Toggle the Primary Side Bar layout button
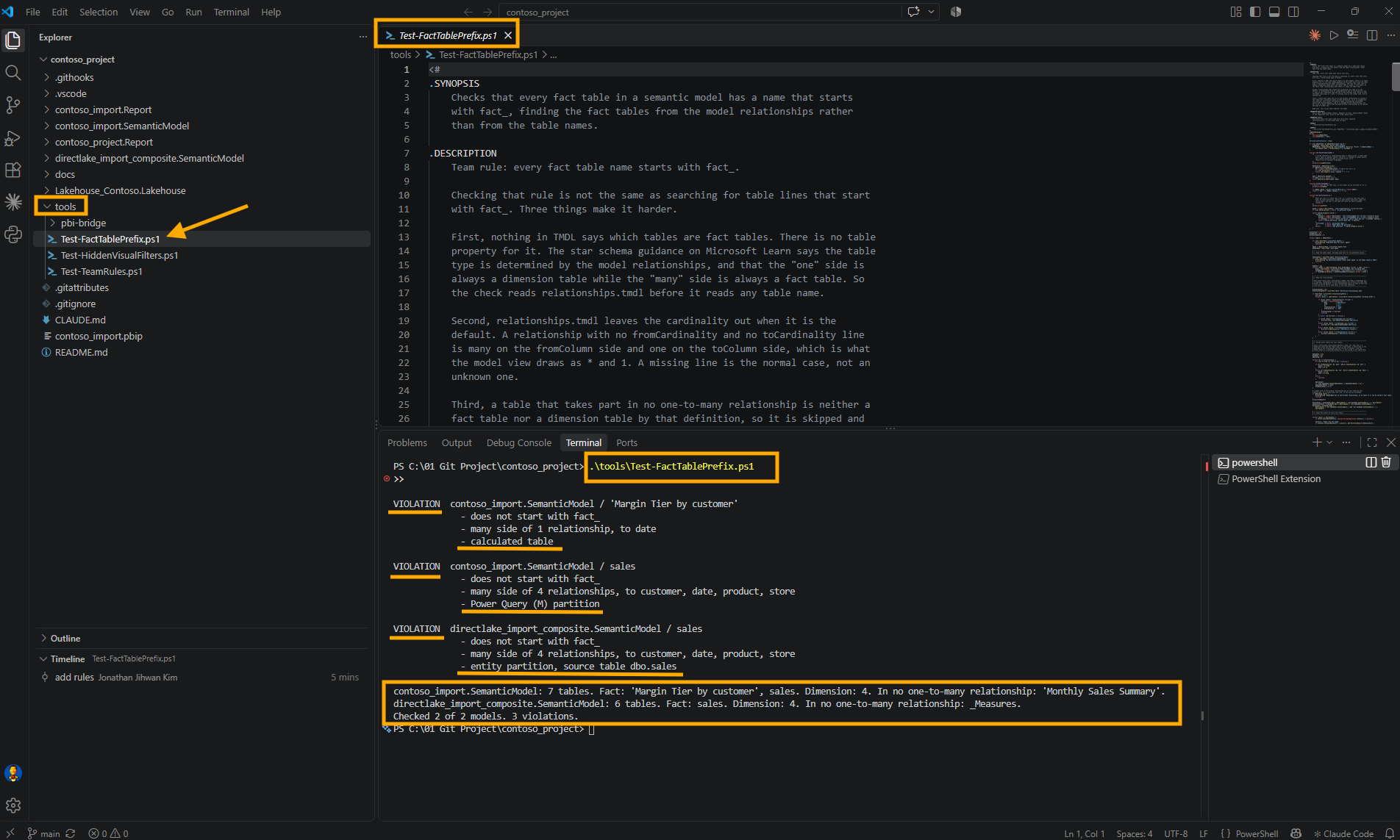The width and height of the screenshot is (1400, 840). 1255,12
